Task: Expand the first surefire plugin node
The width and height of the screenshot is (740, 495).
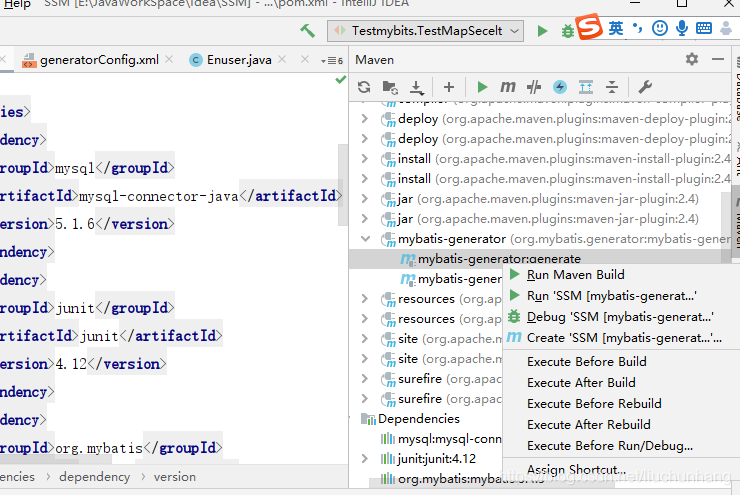Action: [364, 378]
